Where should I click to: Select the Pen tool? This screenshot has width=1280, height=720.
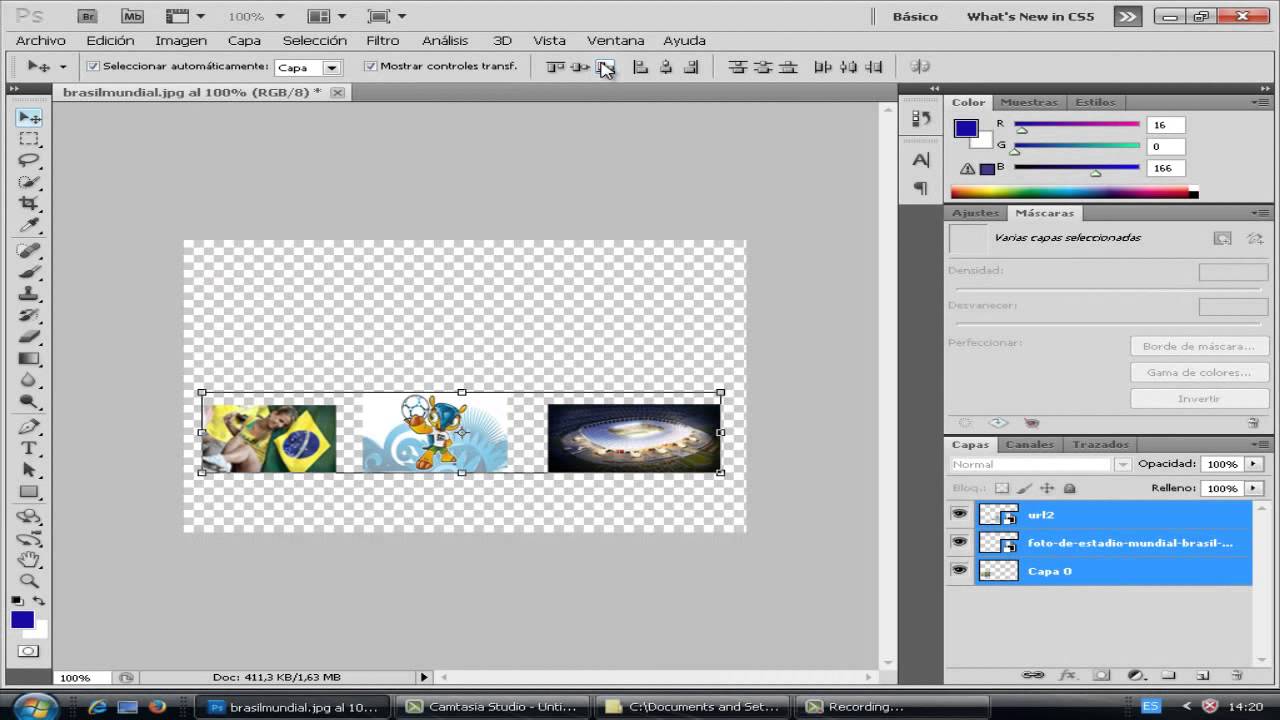tap(29, 427)
